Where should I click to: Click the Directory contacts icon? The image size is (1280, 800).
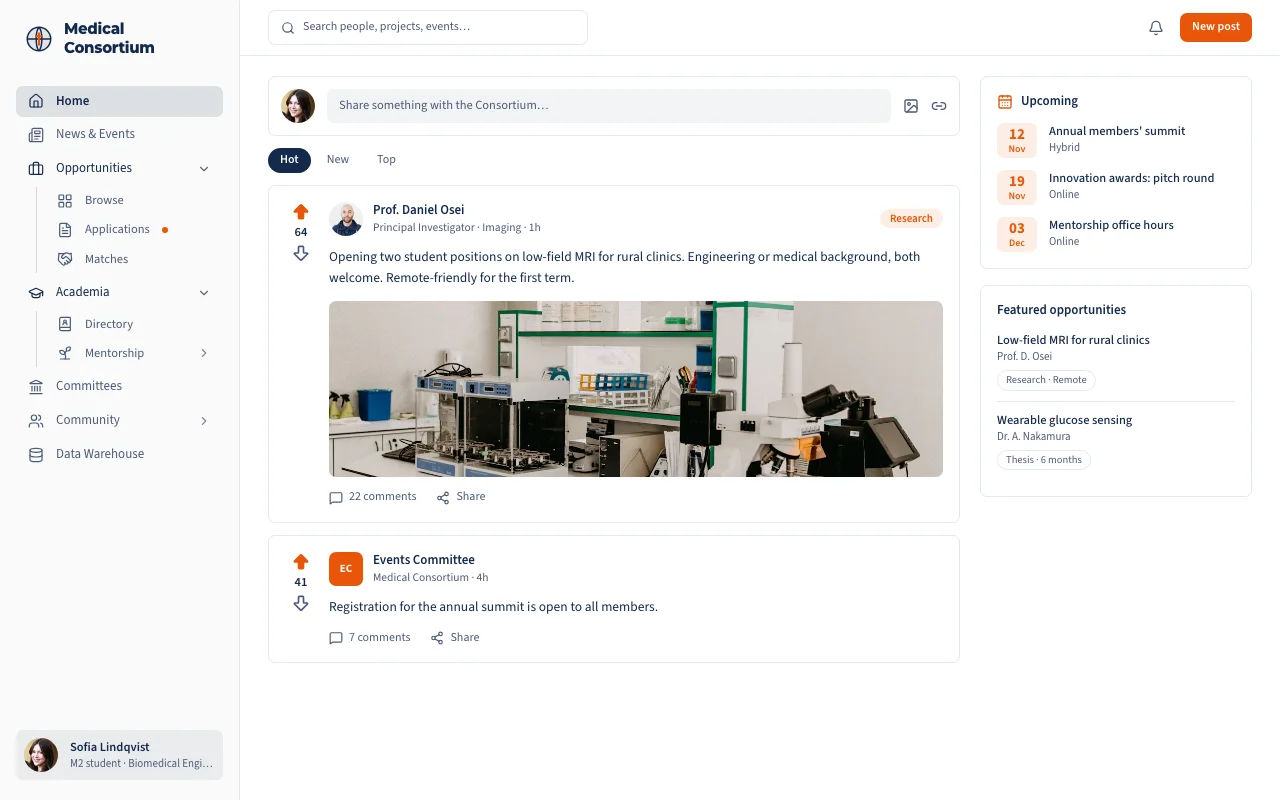pos(65,324)
